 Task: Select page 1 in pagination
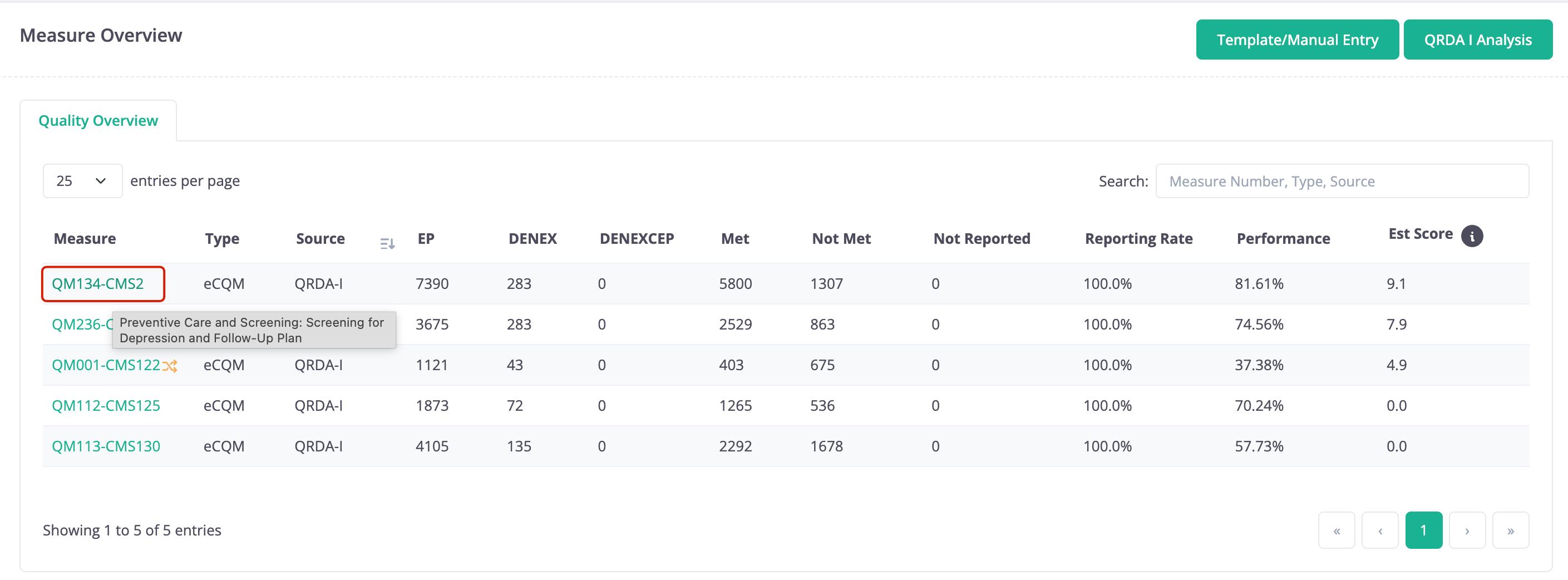pos(1423,530)
